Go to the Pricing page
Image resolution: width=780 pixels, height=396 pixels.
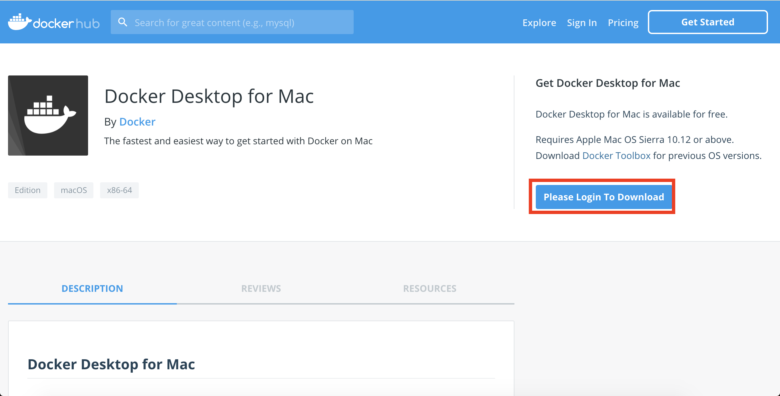623,22
